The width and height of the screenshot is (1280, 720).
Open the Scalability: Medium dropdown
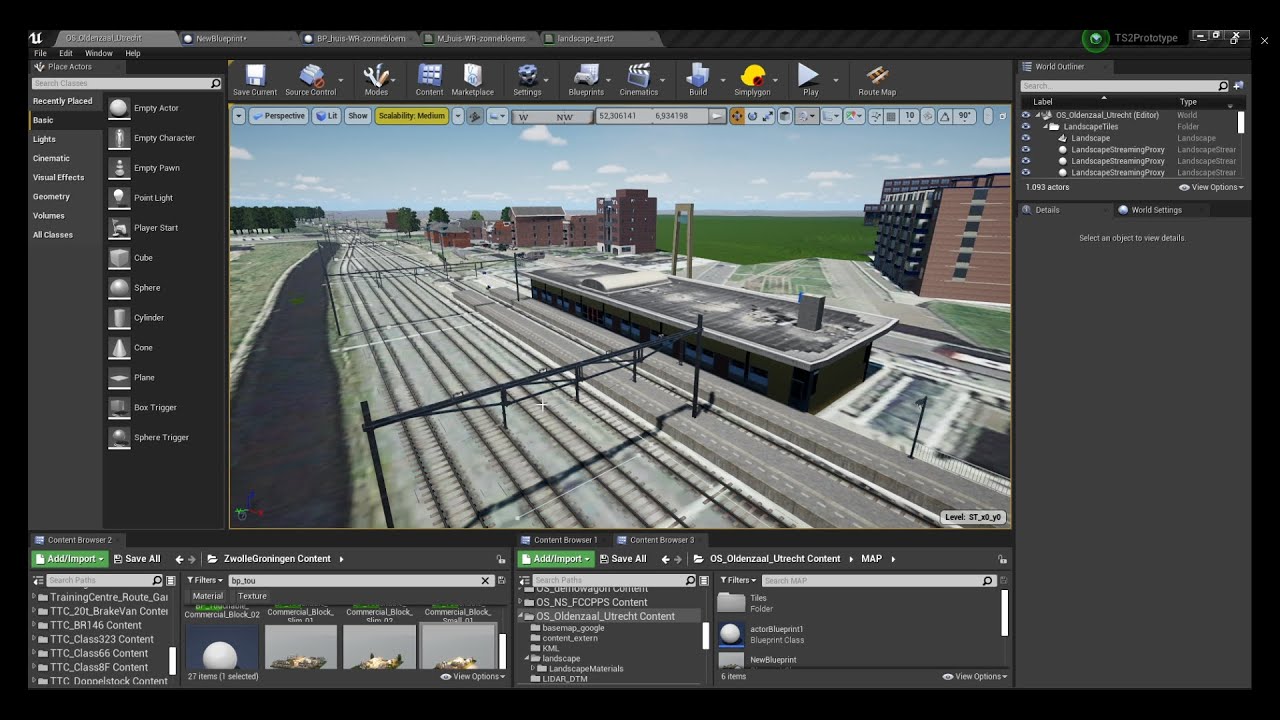tap(412, 116)
